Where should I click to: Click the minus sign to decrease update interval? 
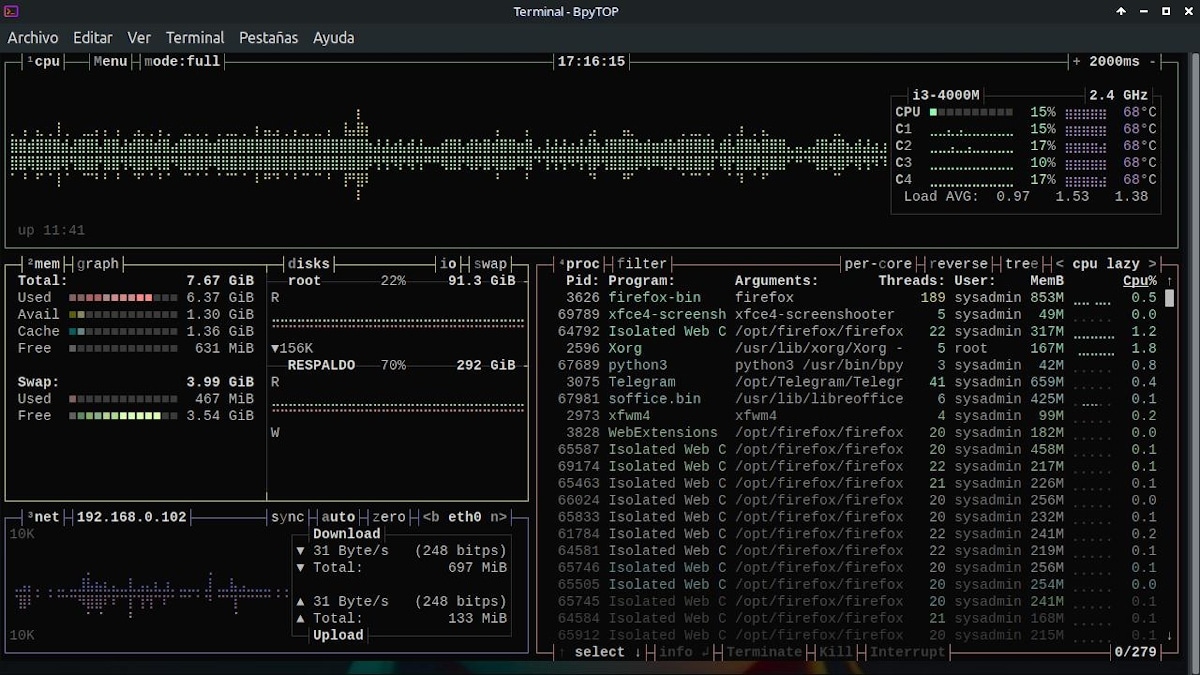point(1153,61)
